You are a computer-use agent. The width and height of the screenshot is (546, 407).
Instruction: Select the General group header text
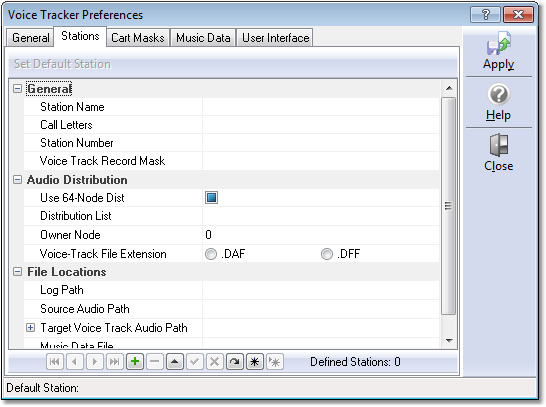[x=49, y=89]
